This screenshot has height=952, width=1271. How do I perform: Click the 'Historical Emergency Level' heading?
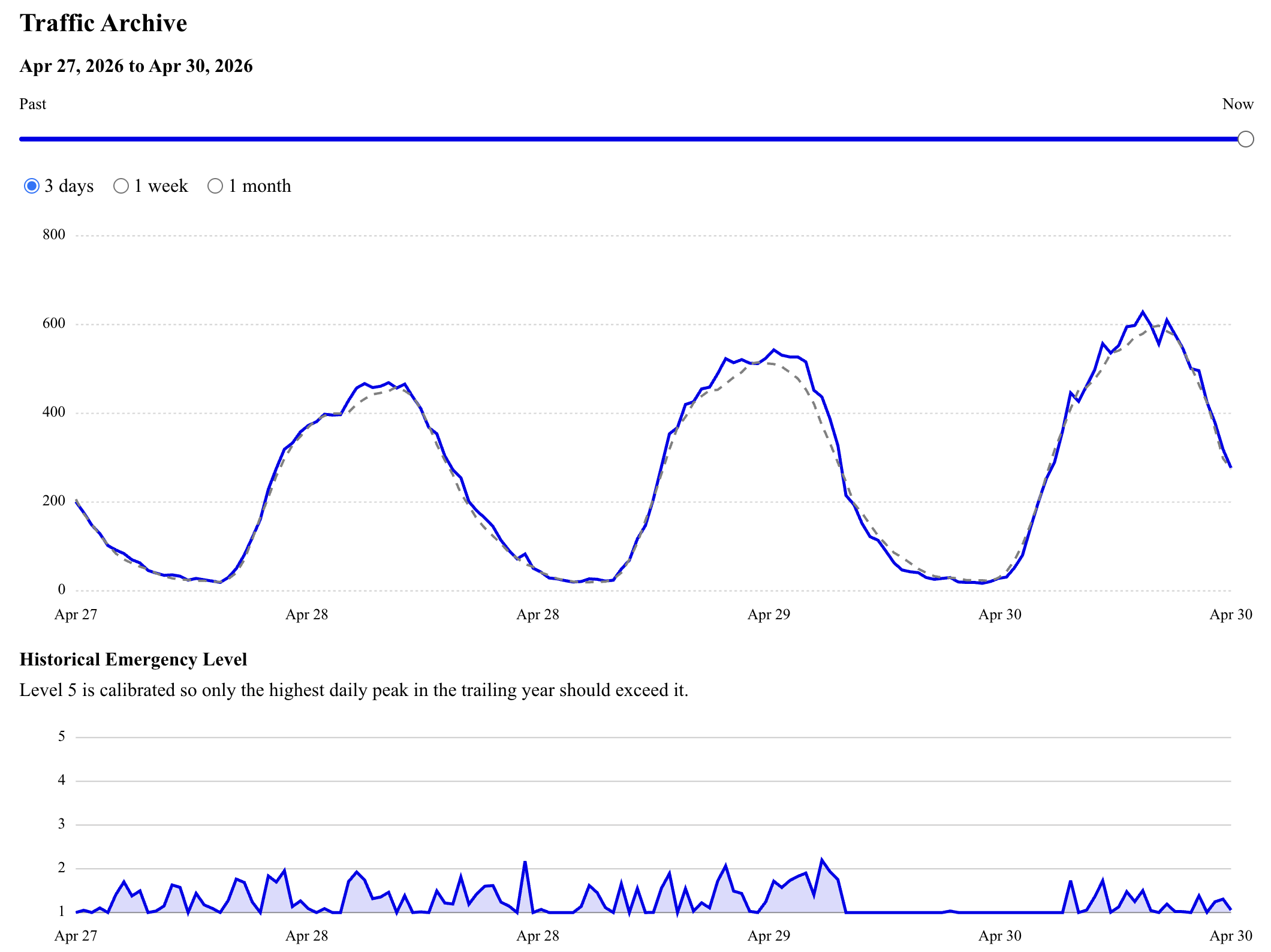click(133, 659)
